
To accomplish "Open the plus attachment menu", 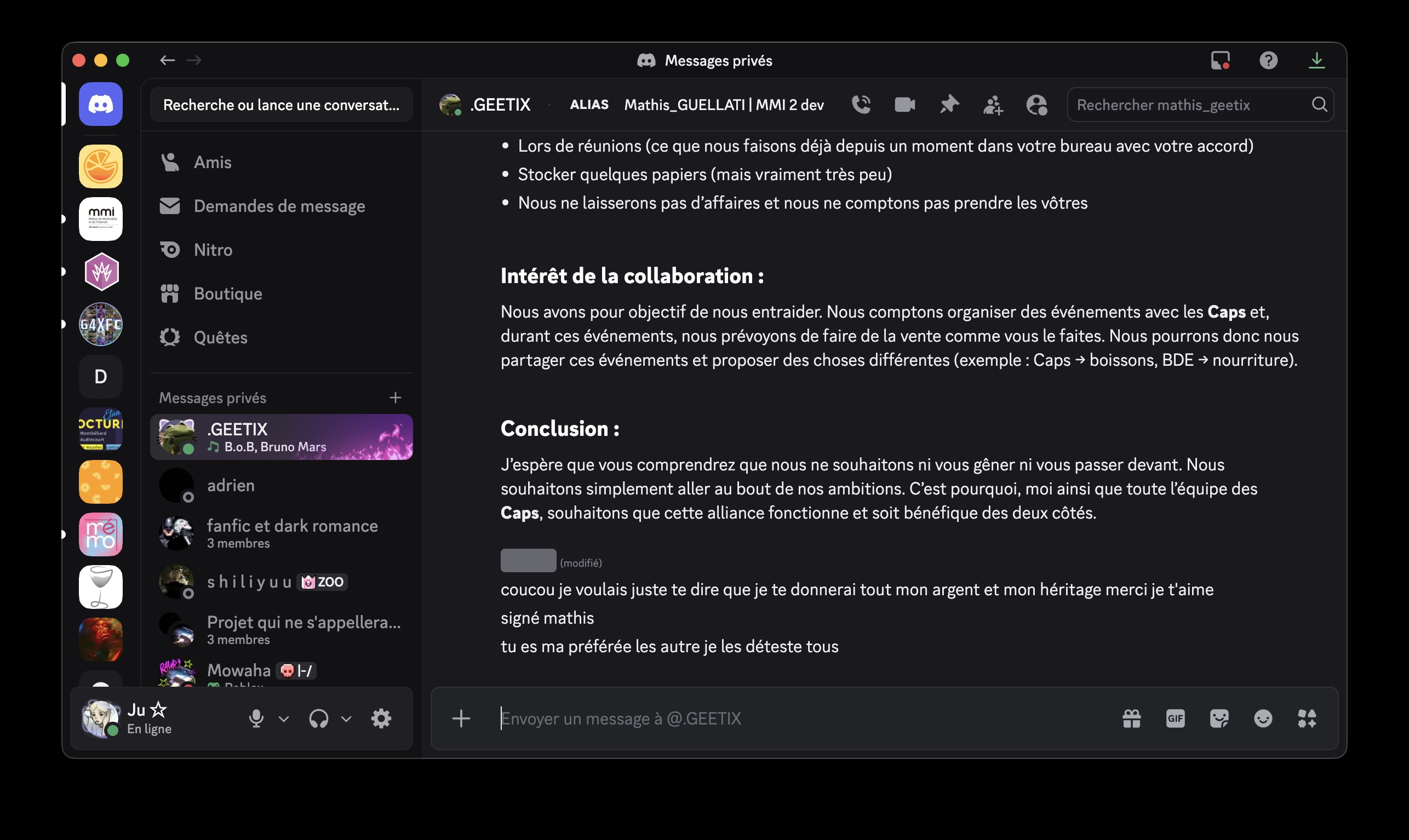I will pyautogui.click(x=461, y=718).
